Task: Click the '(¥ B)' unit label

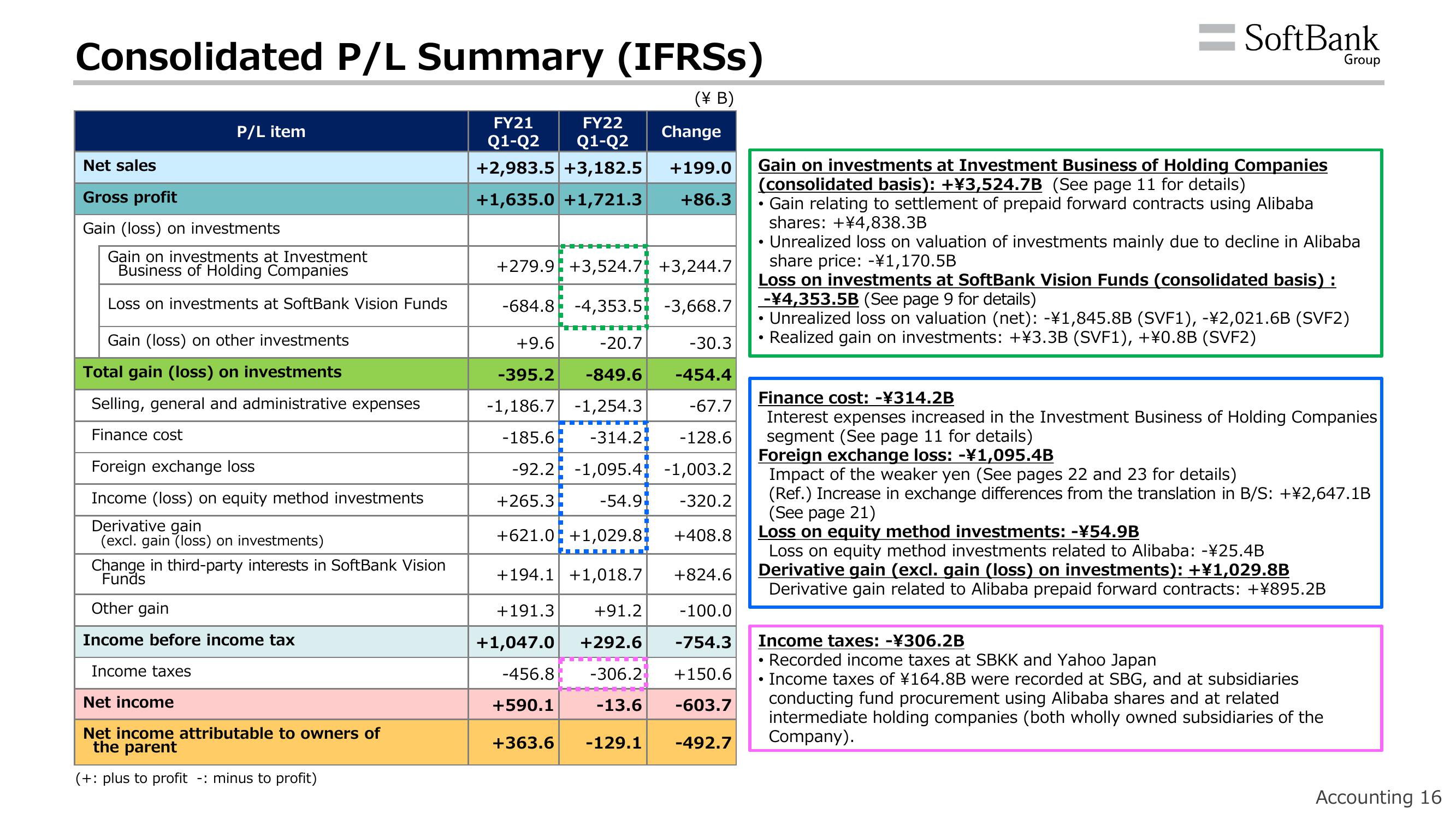Action: 714,98
